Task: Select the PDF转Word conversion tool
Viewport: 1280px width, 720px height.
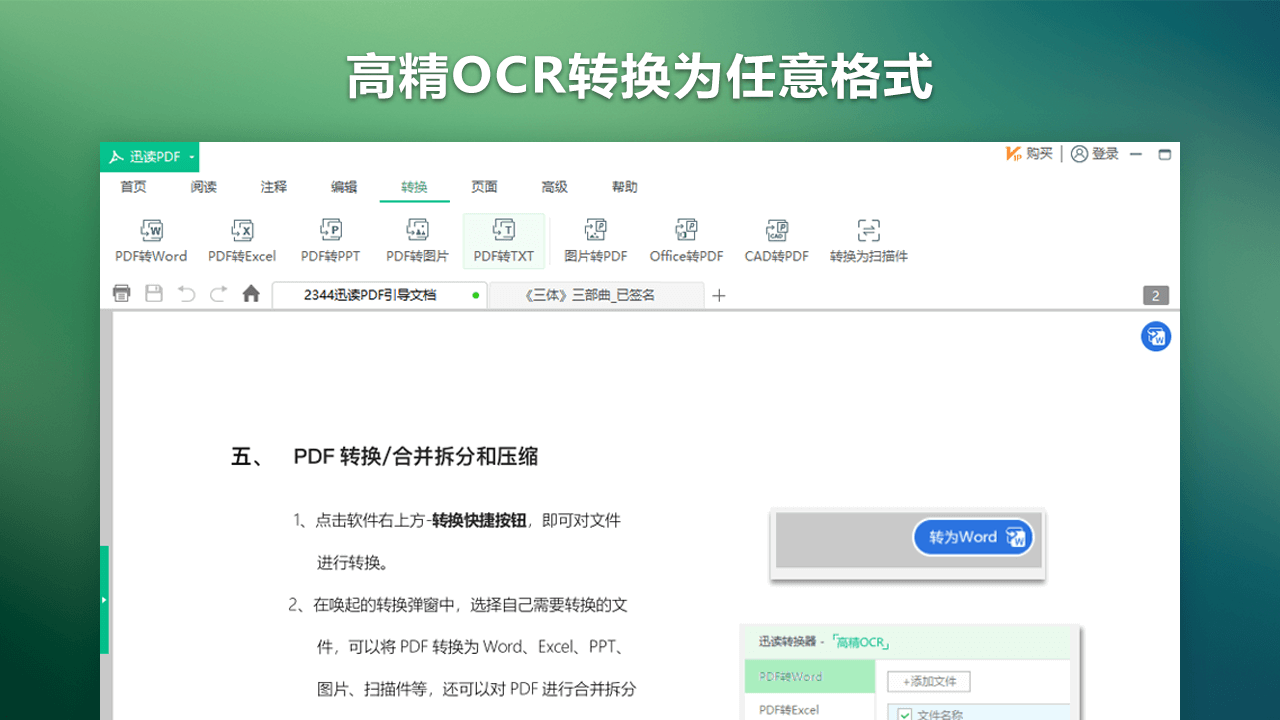Action: coord(151,240)
